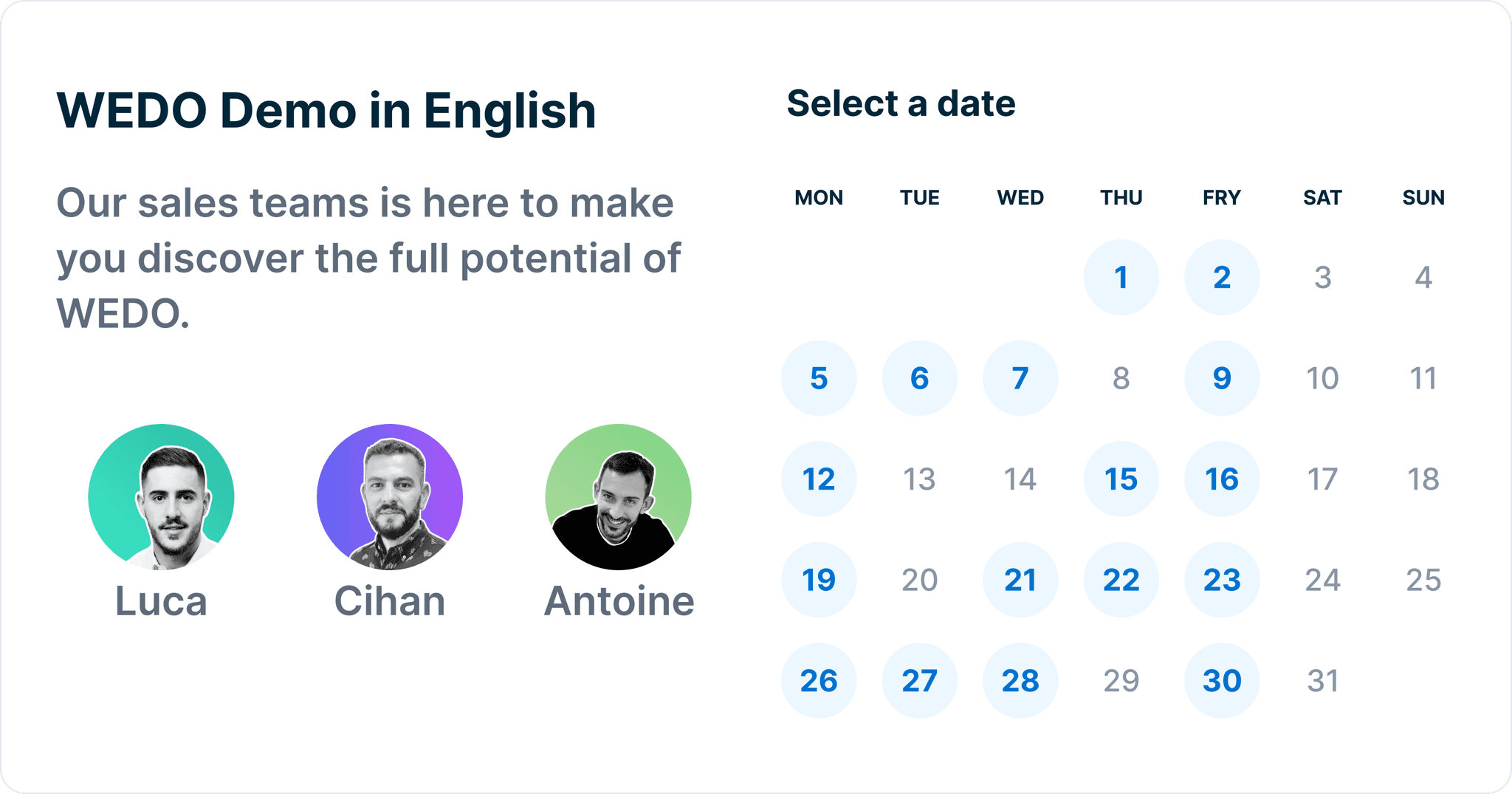
Task: Select Antoine's avatar
Action: (x=619, y=496)
